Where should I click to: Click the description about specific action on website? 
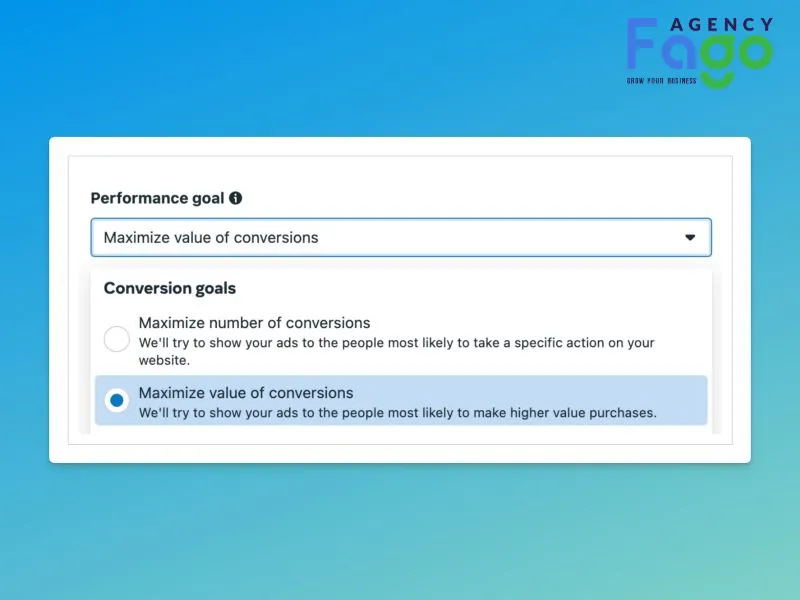click(x=396, y=351)
